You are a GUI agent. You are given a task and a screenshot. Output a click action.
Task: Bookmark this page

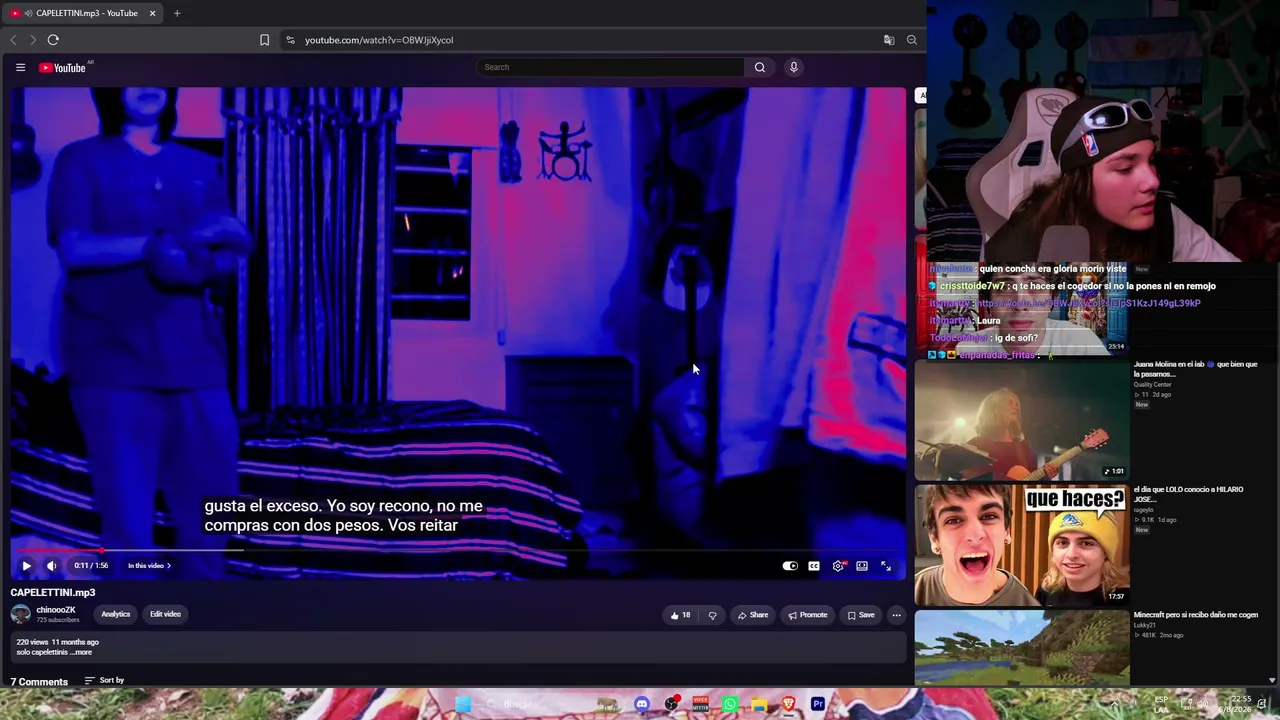pyautogui.click(x=264, y=40)
